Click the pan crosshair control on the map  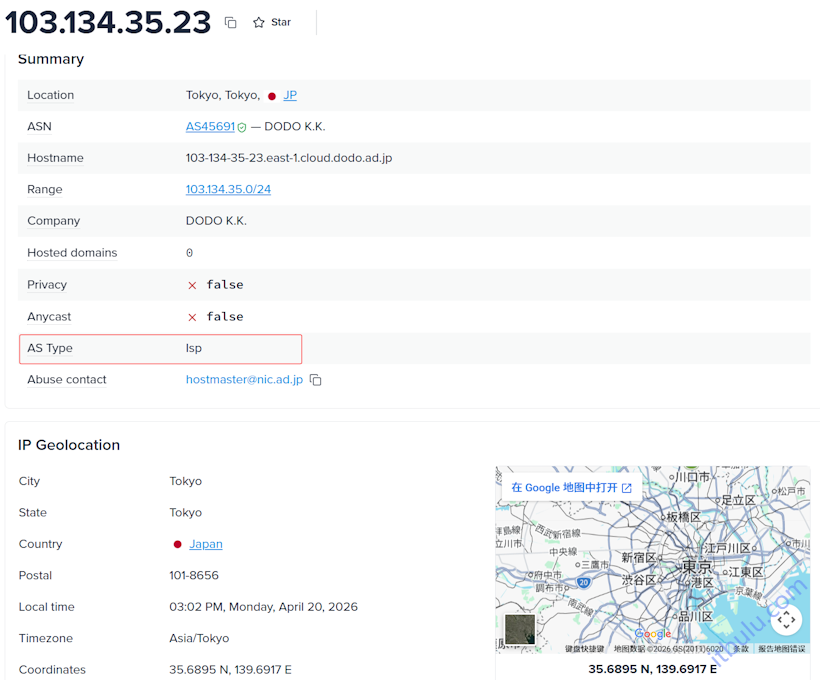[x=786, y=620]
